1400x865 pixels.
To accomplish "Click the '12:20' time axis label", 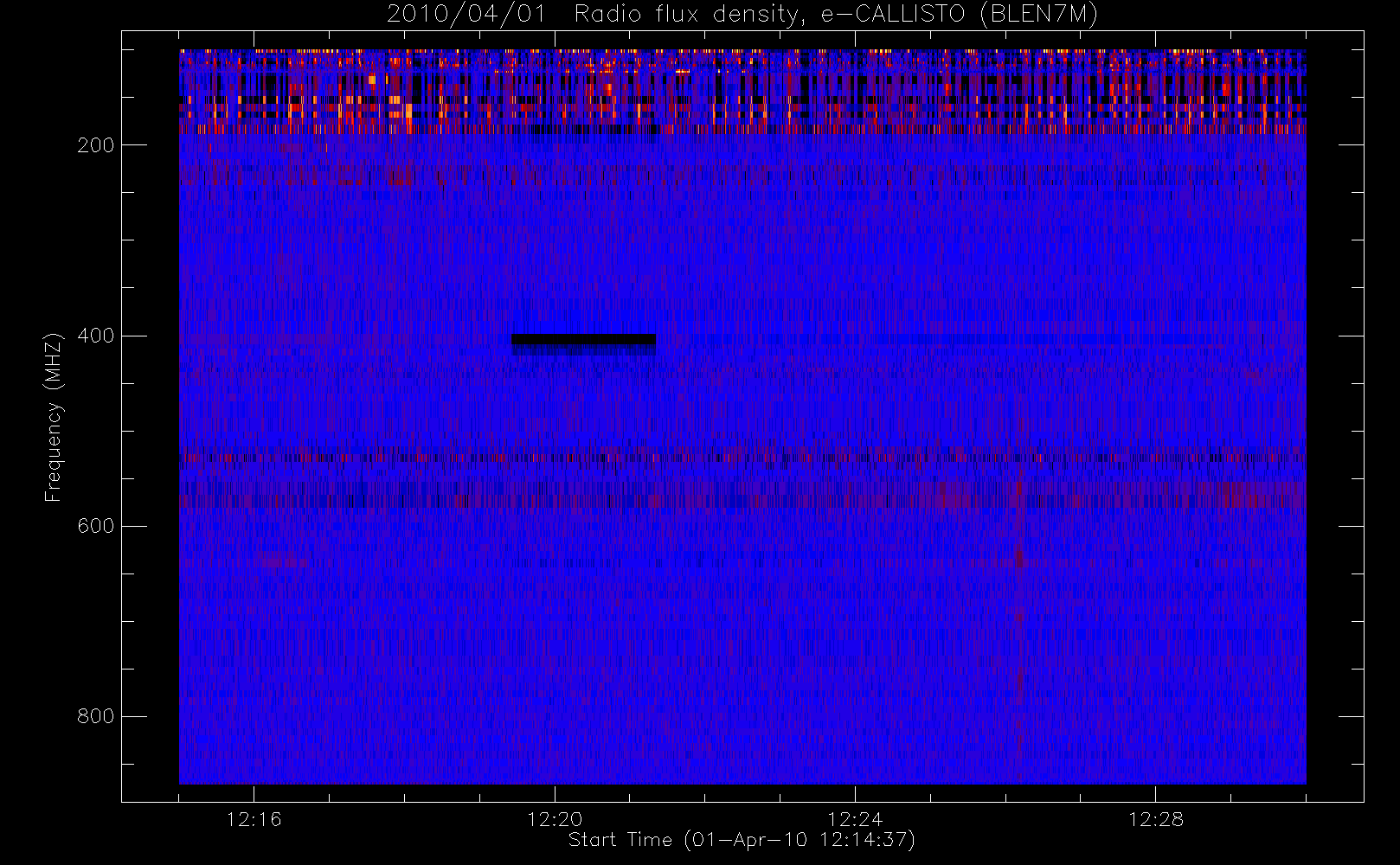I will [x=555, y=819].
